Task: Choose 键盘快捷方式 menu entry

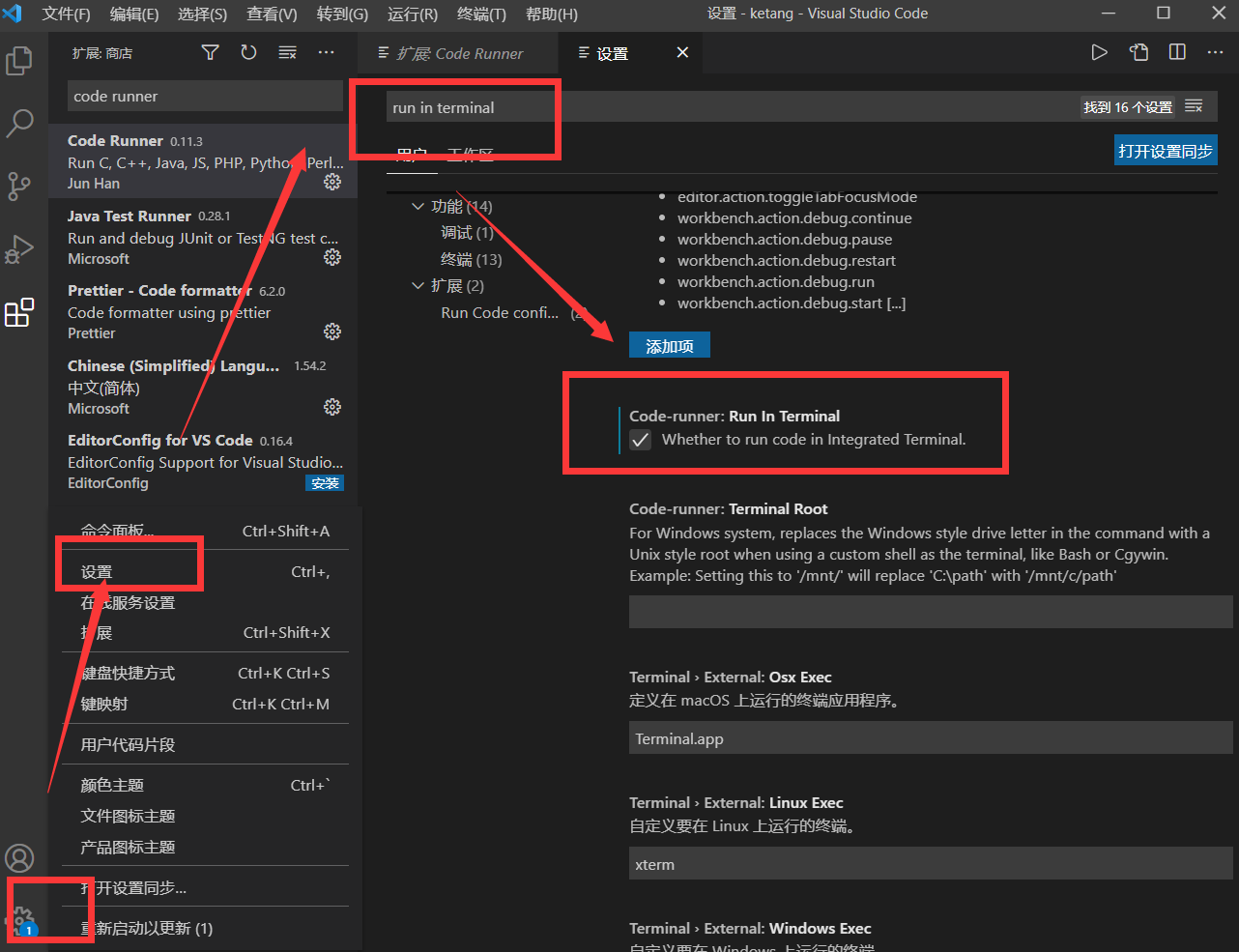Action: click(x=205, y=673)
